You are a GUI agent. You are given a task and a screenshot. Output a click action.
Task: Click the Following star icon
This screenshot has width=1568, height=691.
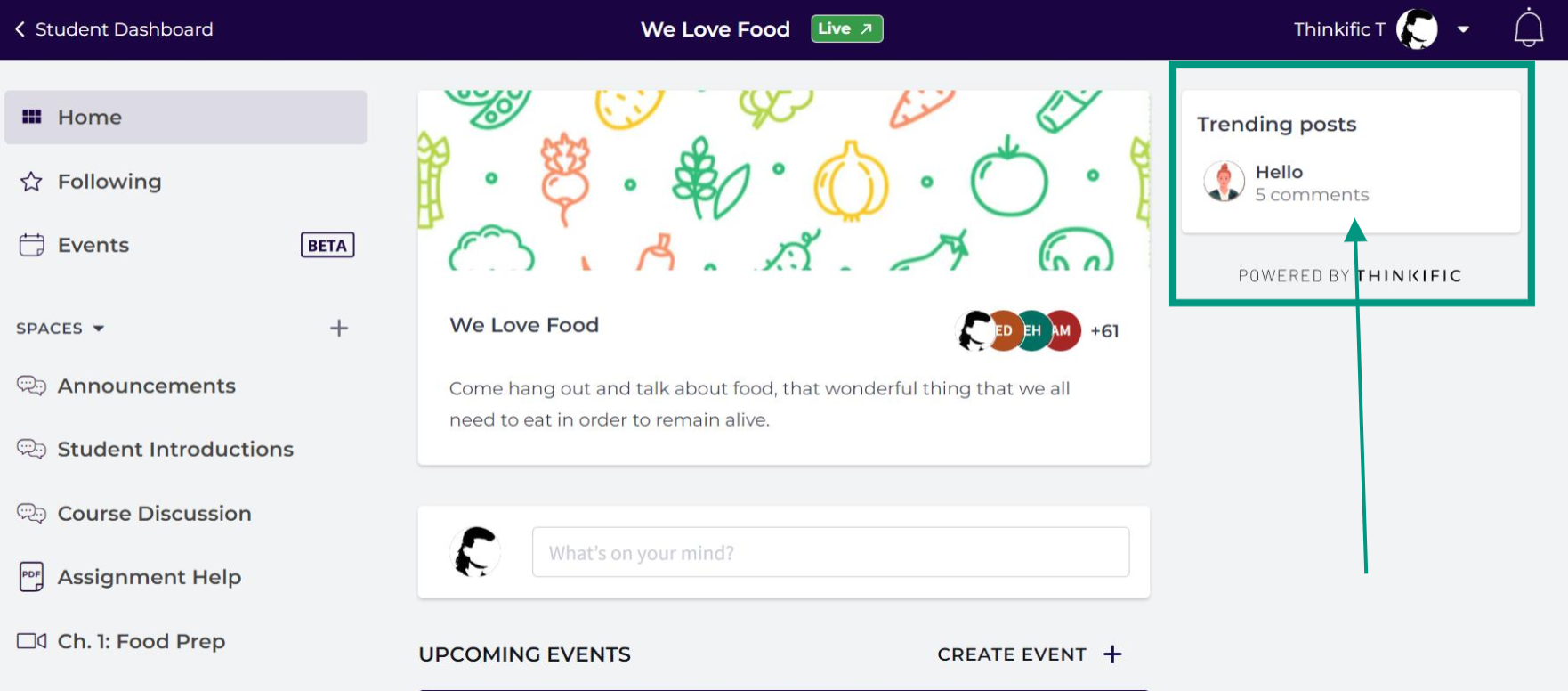[31, 182]
